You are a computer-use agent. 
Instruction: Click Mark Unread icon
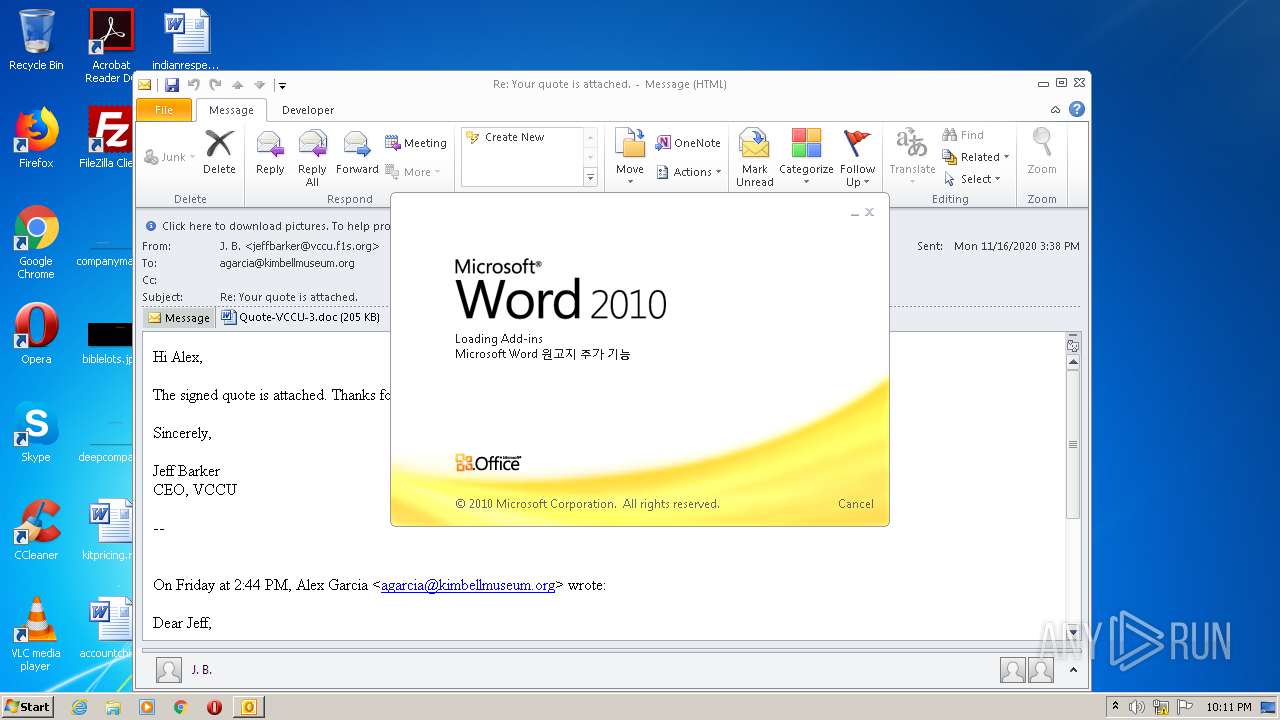pyautogui.click(x=754, y=157)
